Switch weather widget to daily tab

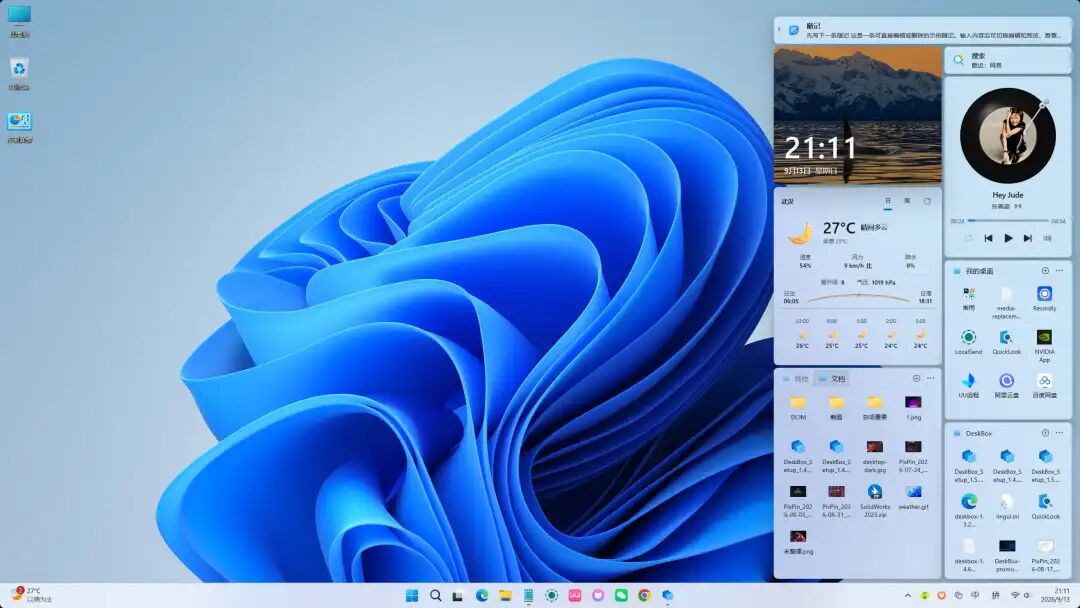pyautogui.click(x=888, y=201)
